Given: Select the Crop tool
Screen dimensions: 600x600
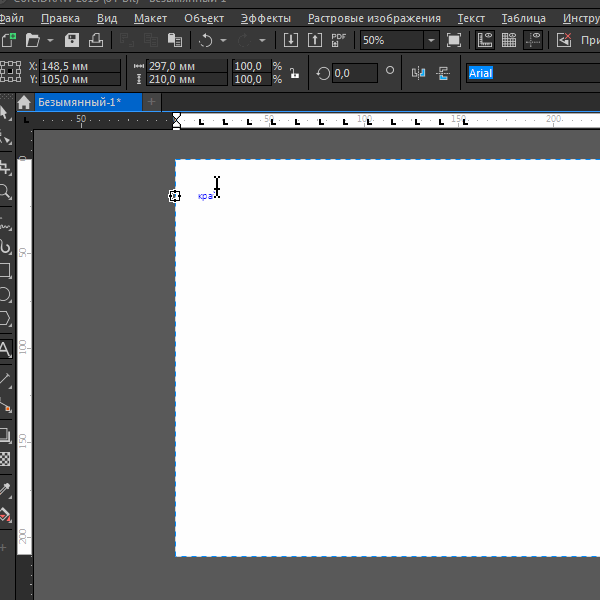Looking at the screenshot, I should tap(5, 167).
